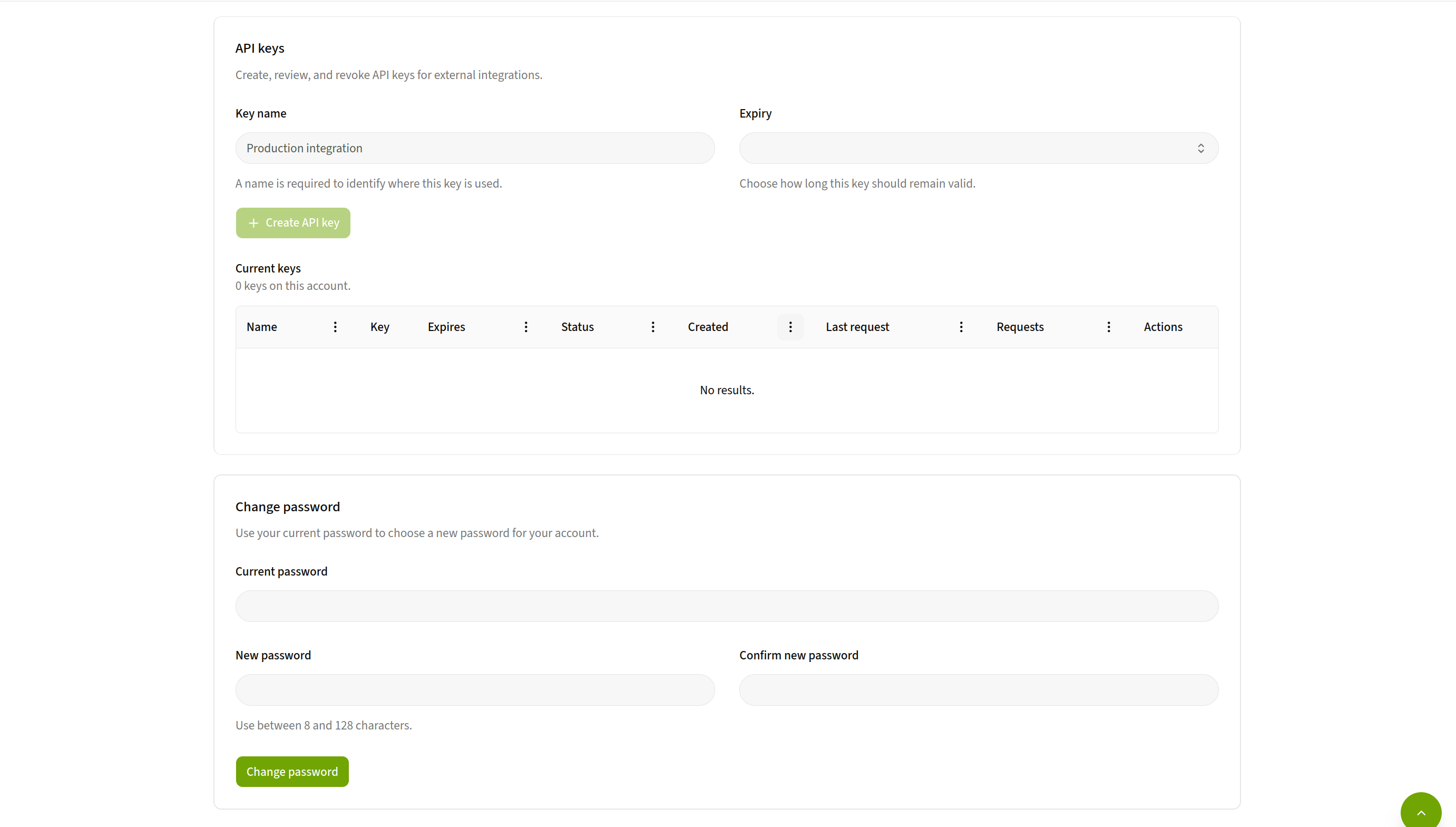Click the Last request column header
Image resolution: width=1456 pixels, height=827 pixels.
click(x=857, y=327)
